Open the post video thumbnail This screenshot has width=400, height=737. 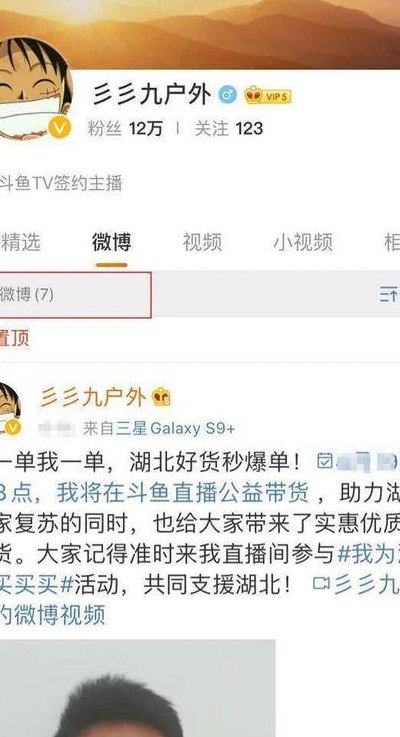pos(137,688)
